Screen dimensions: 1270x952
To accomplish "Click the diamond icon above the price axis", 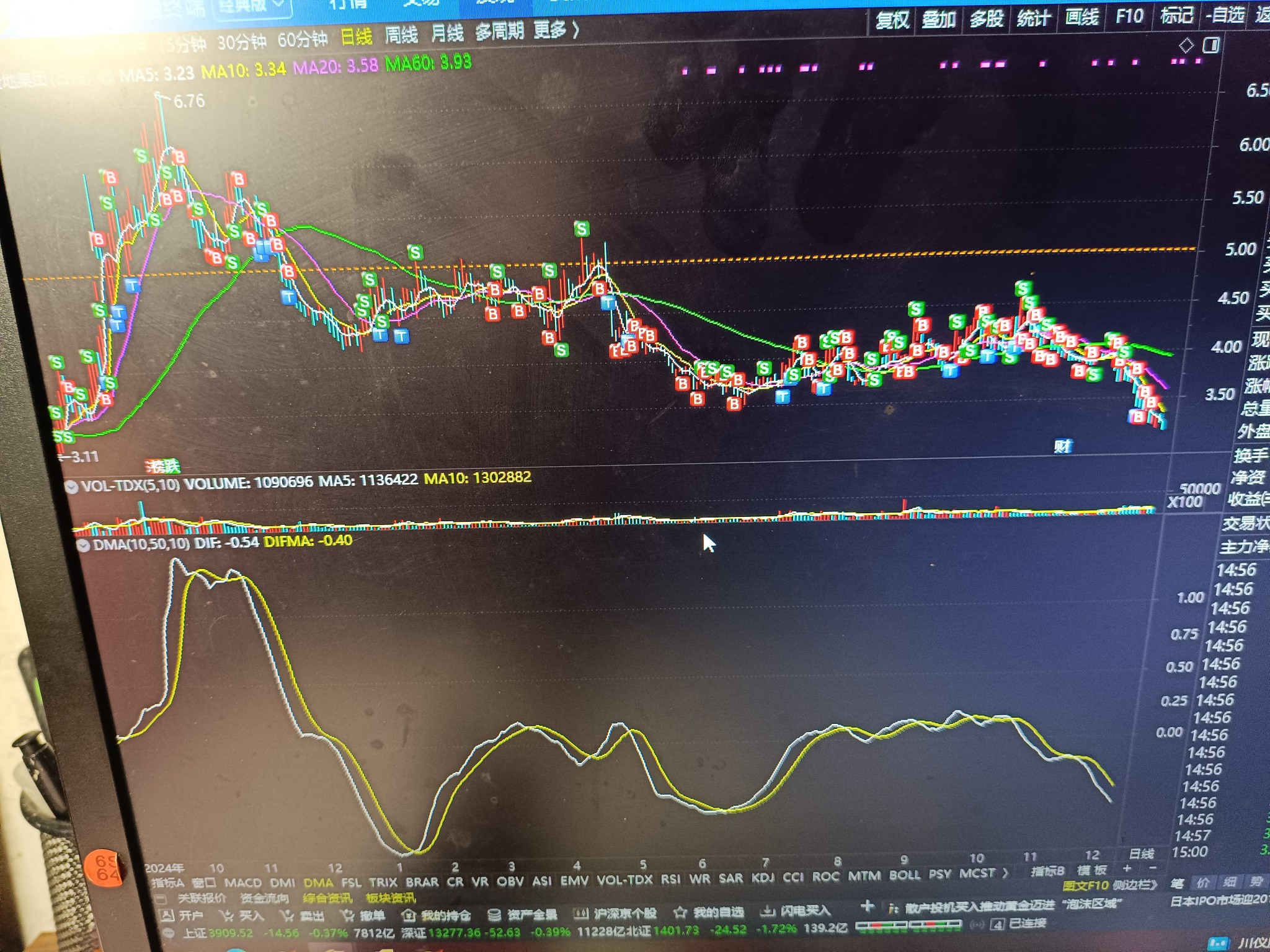I will coord(1186,45).
